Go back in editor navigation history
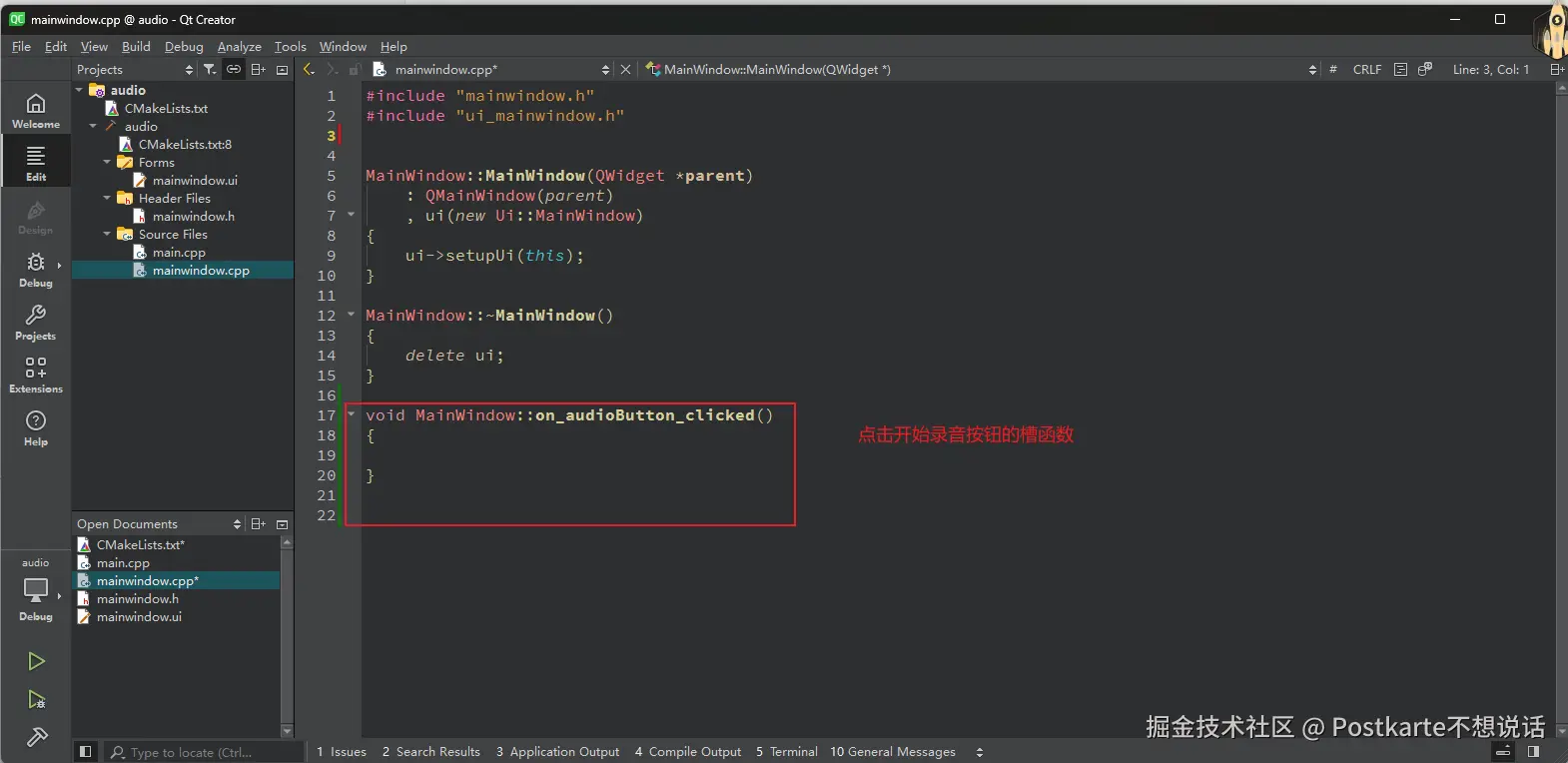This screenshot has height=763, width=1568. (x=309, y=69)
